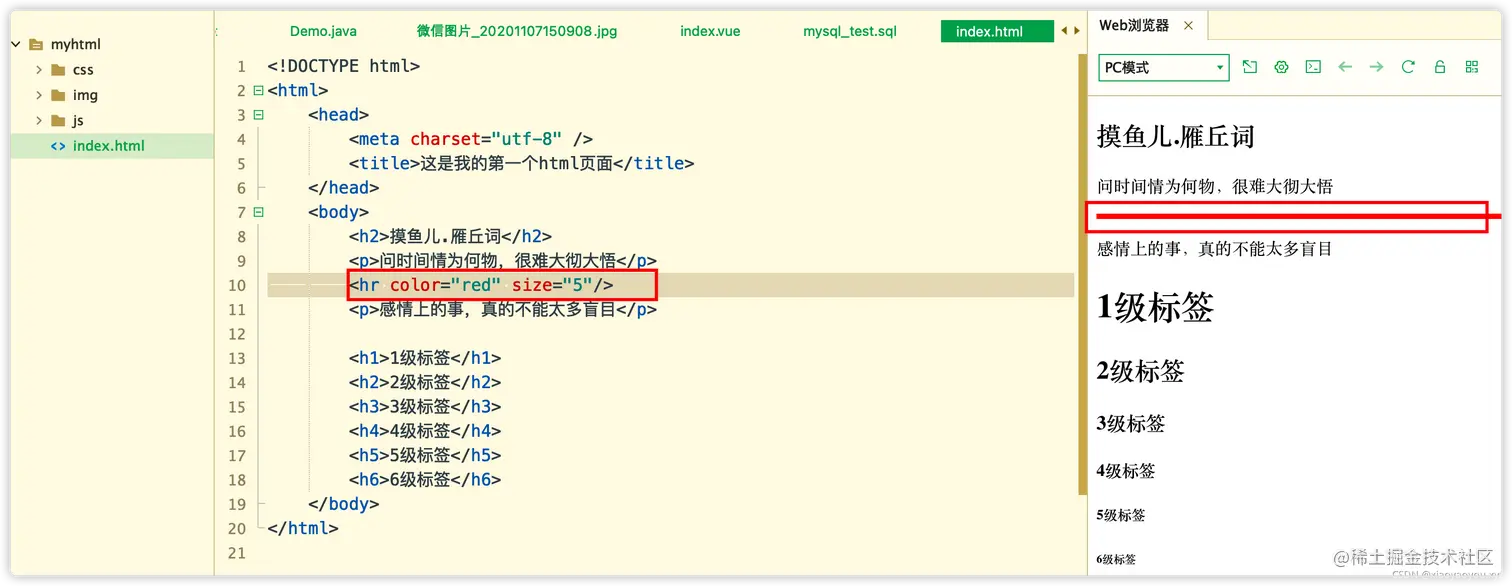This screenshot has width=1512, height=586.
Task: Click the closing /body tag line
Action: [x=344, y=504]
